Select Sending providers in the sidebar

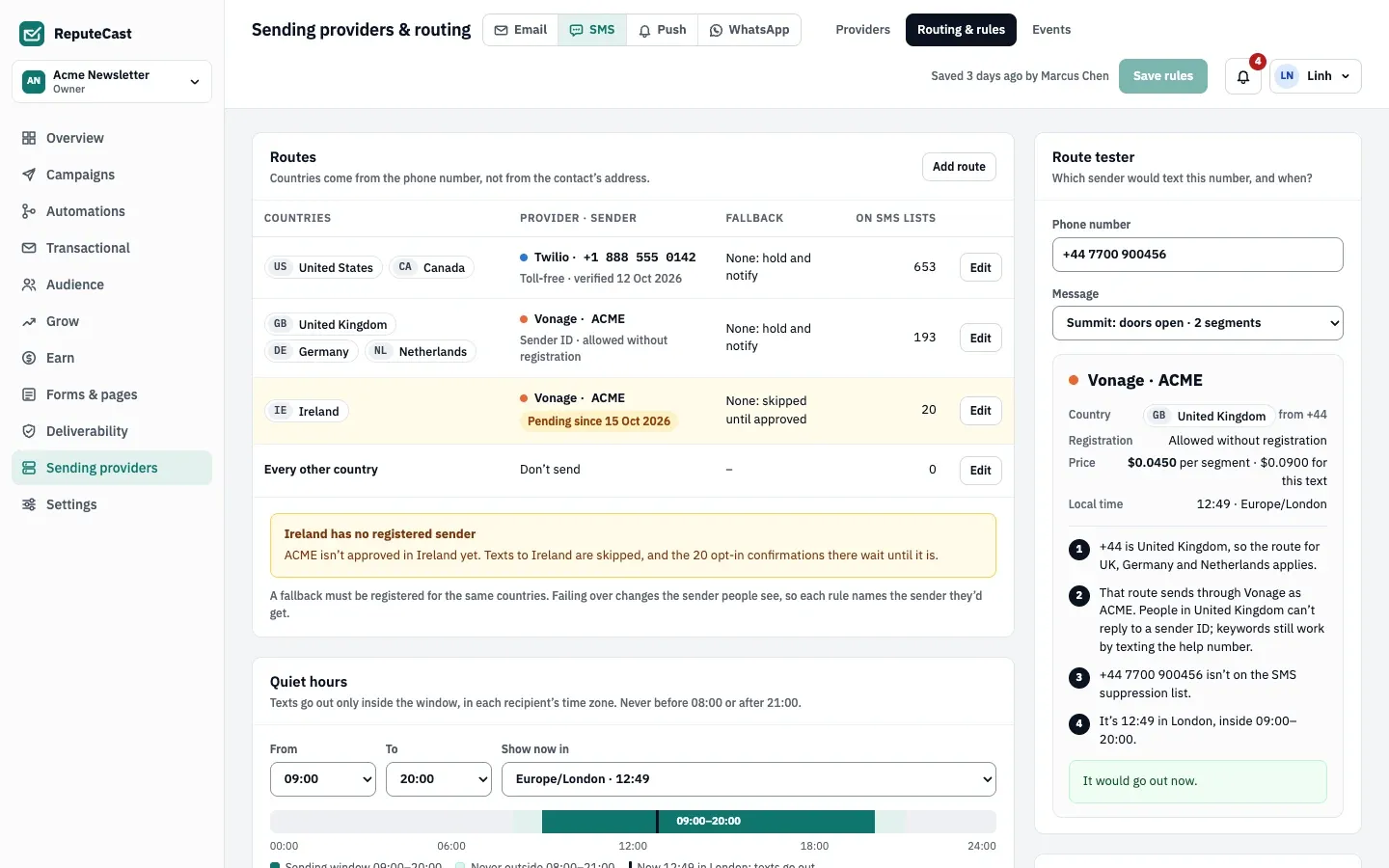(x=112, y=468)
